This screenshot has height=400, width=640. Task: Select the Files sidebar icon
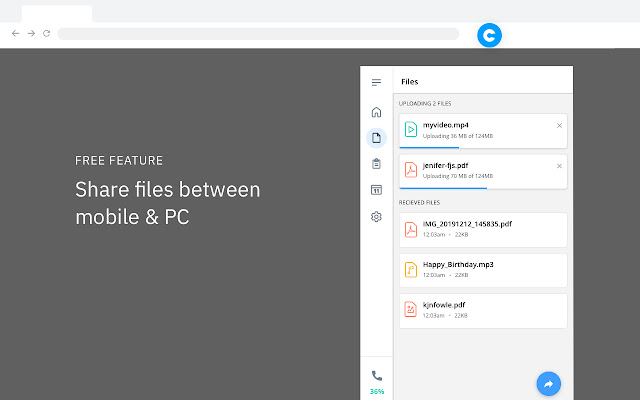[376, 138]
